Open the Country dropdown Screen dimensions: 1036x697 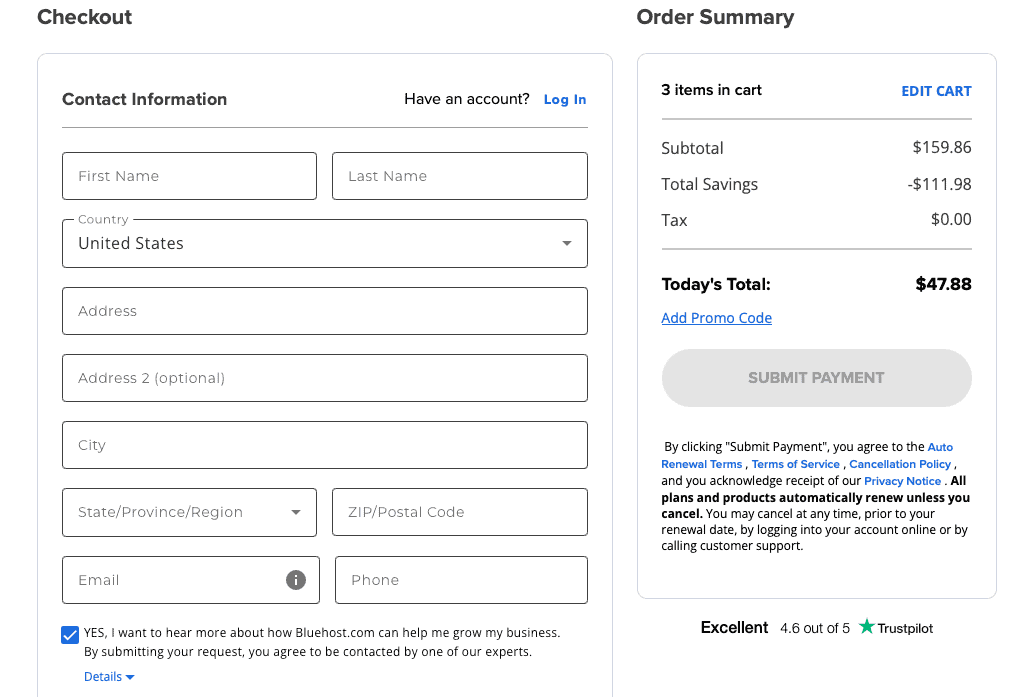click(x=324, y=243)
